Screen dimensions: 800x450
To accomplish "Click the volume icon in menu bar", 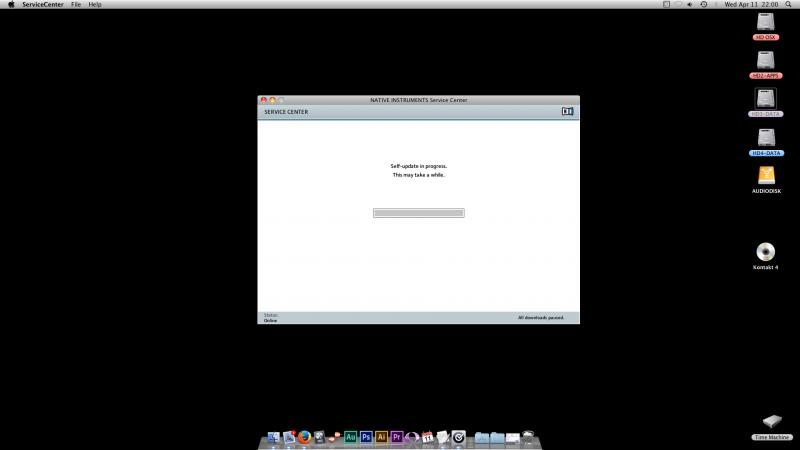I will pos(690,4).
